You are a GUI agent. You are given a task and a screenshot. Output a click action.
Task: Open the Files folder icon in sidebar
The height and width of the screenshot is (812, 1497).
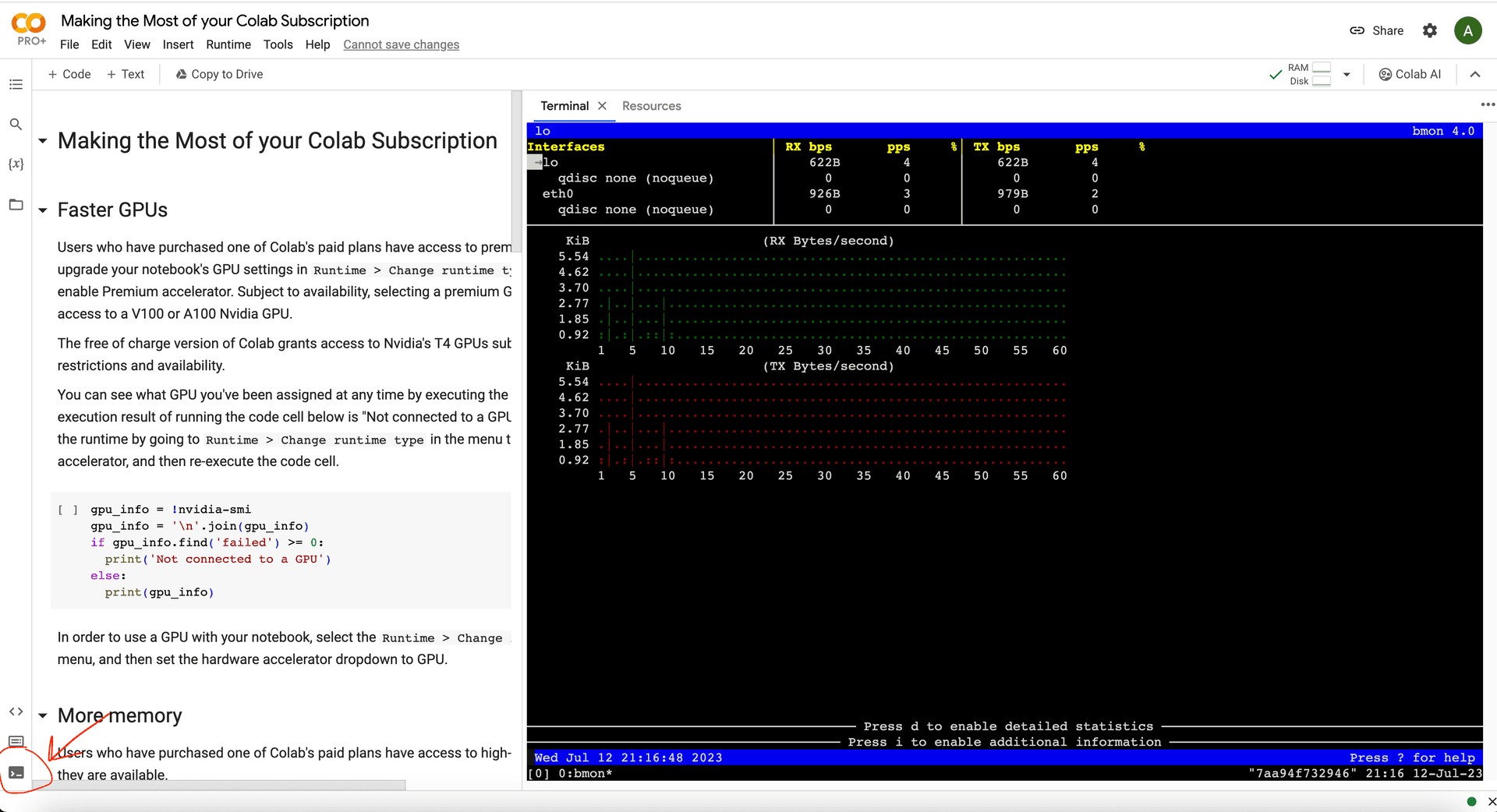[x=16, y=205]
